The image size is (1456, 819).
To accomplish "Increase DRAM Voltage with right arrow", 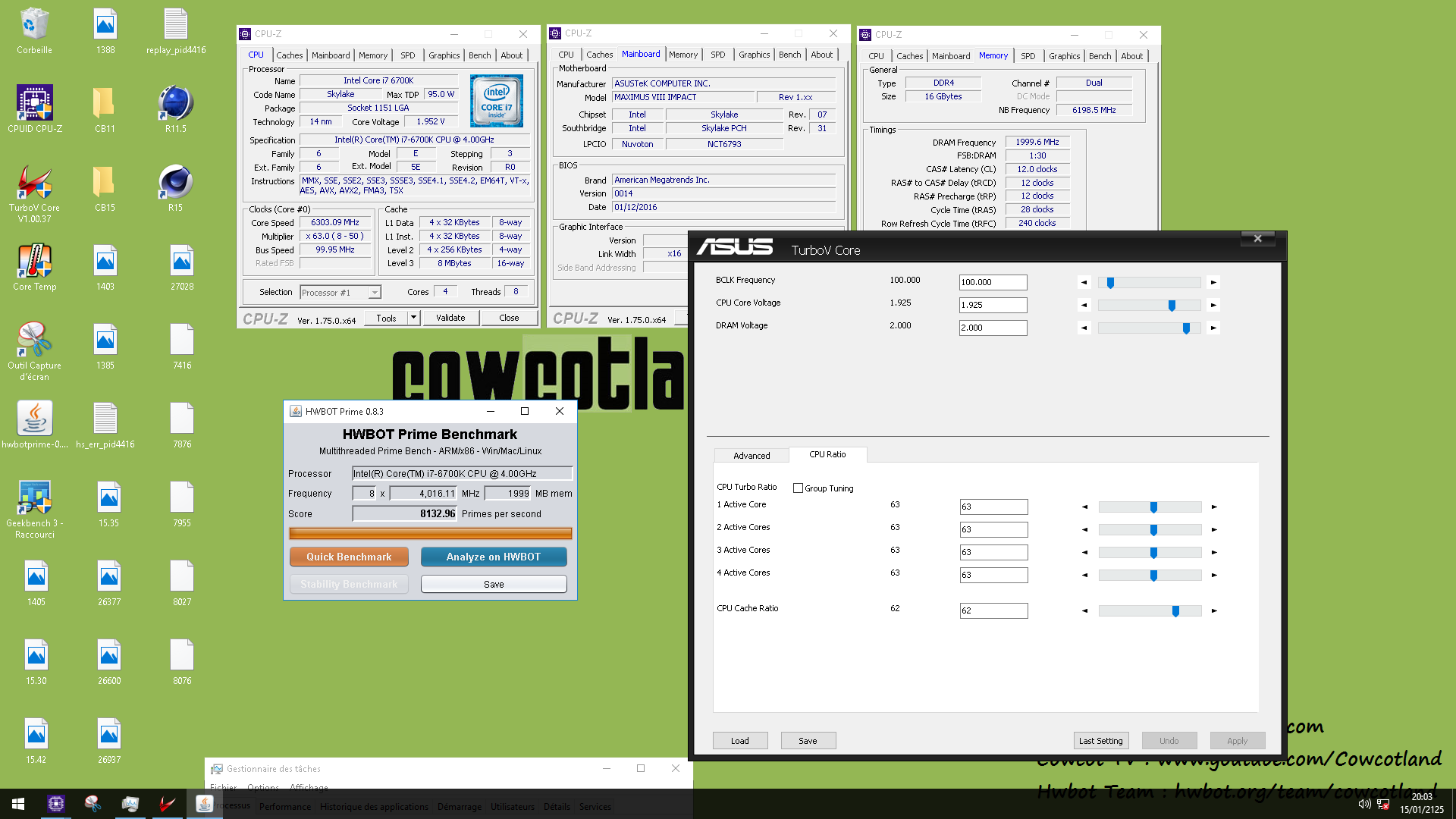I will coord(1213,328).
